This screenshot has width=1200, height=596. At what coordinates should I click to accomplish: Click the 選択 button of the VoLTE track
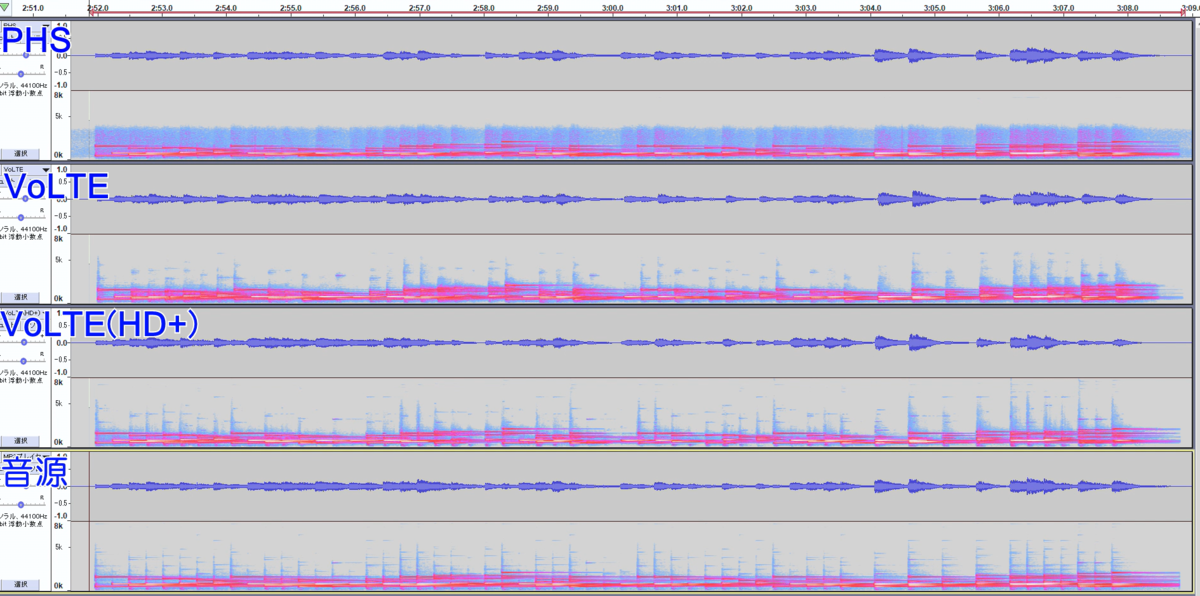pos(20,297)
